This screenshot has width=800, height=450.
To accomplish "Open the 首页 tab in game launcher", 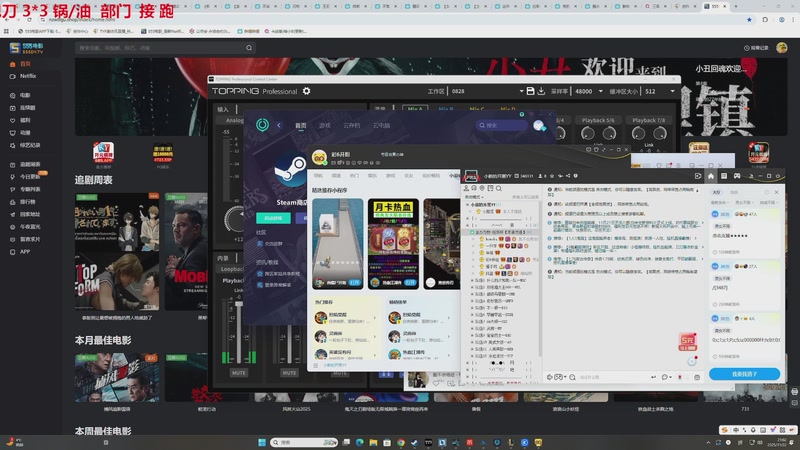I will [301, 125].
